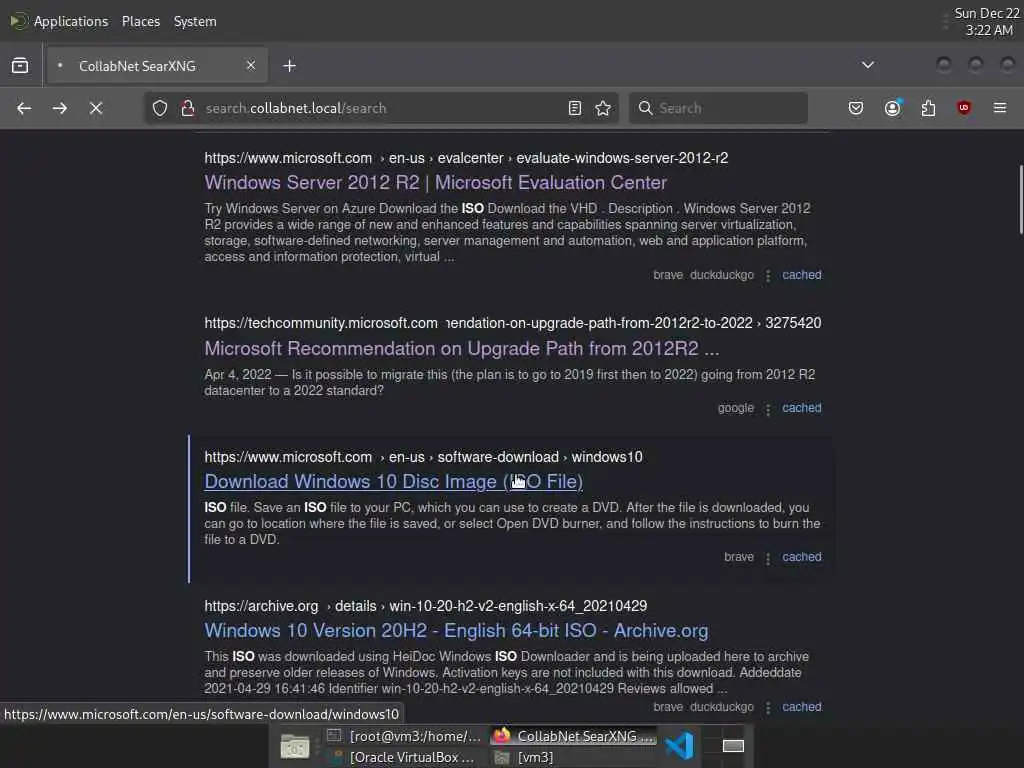Click the site security lock icon

[188, 108]
